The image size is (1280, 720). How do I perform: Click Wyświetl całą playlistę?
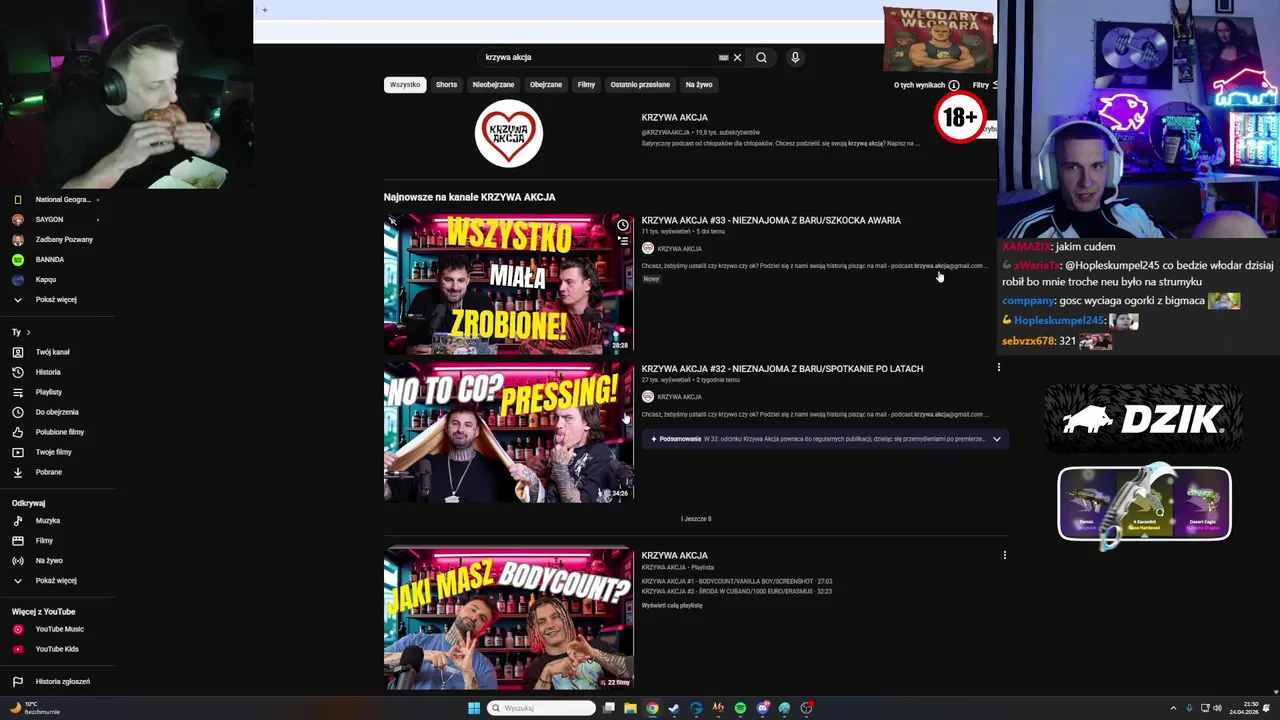coord(672,605)
